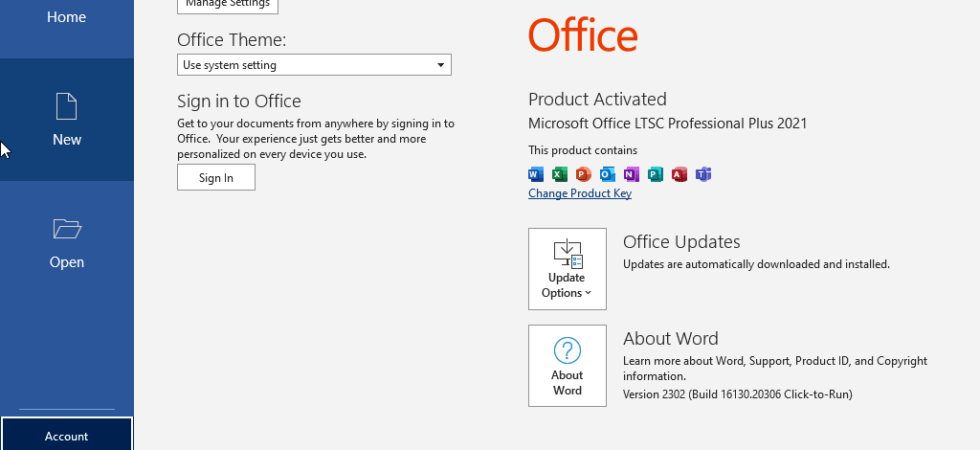Click the Teams app icon
The width and height of the screenshot is (980, 450).
[704, 174]
